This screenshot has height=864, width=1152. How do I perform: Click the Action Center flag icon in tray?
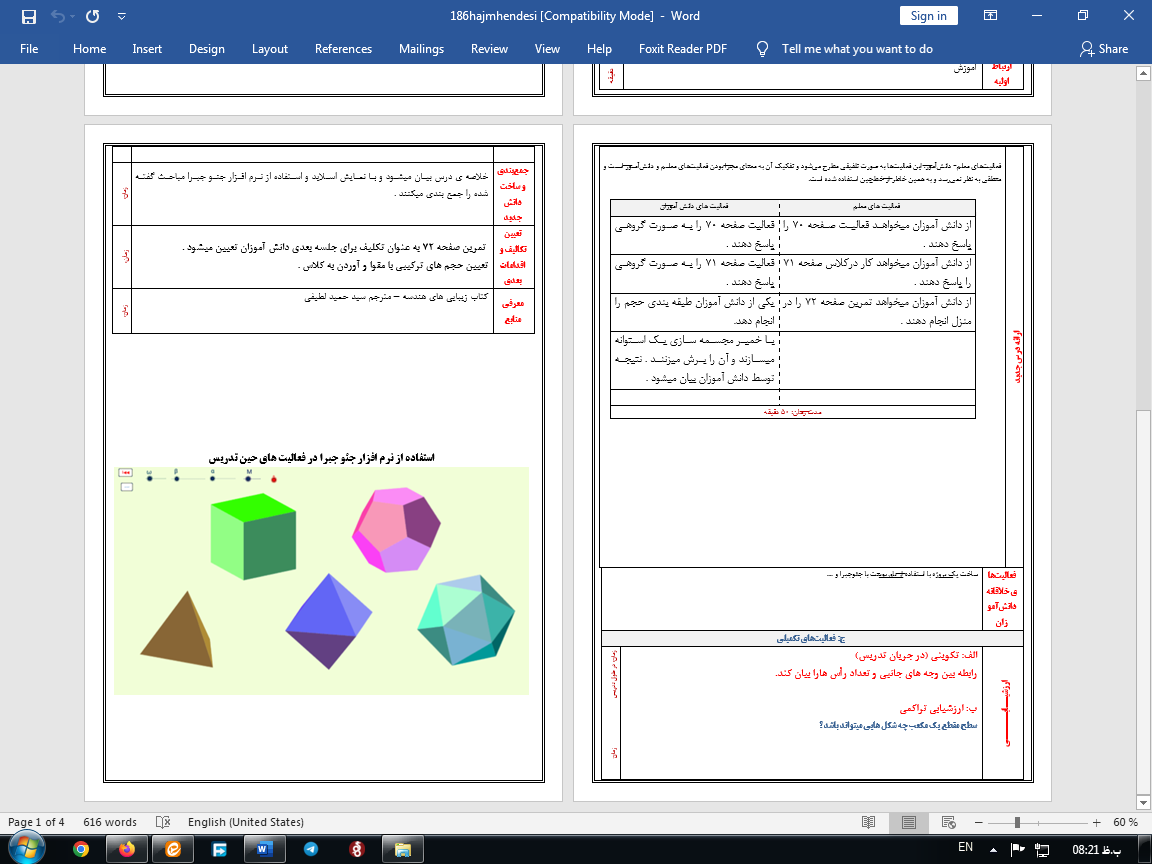click(x=1018, y=849)
